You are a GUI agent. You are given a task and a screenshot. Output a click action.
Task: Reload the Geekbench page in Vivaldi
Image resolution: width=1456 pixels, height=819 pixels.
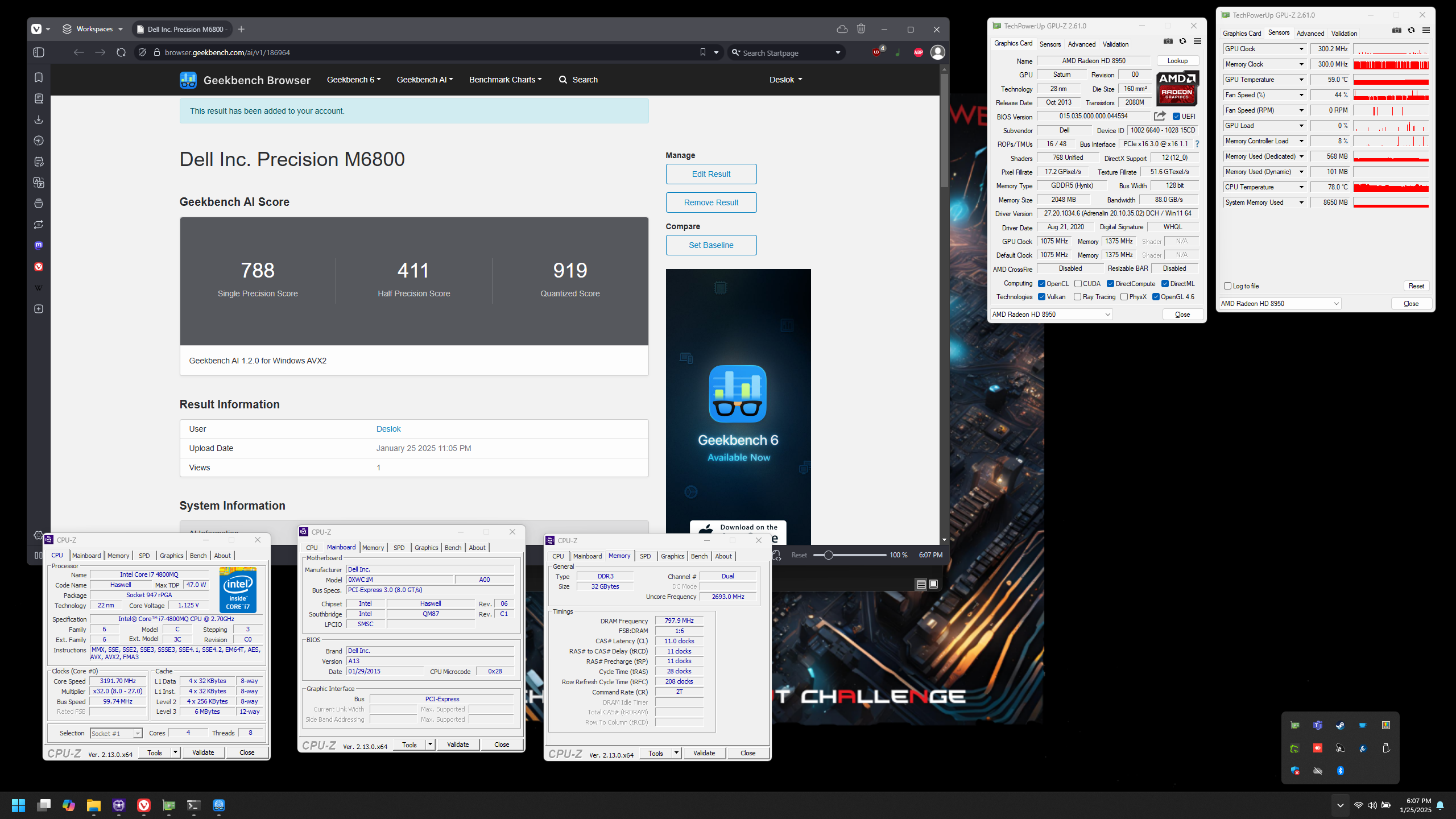(x=121, y=52)
